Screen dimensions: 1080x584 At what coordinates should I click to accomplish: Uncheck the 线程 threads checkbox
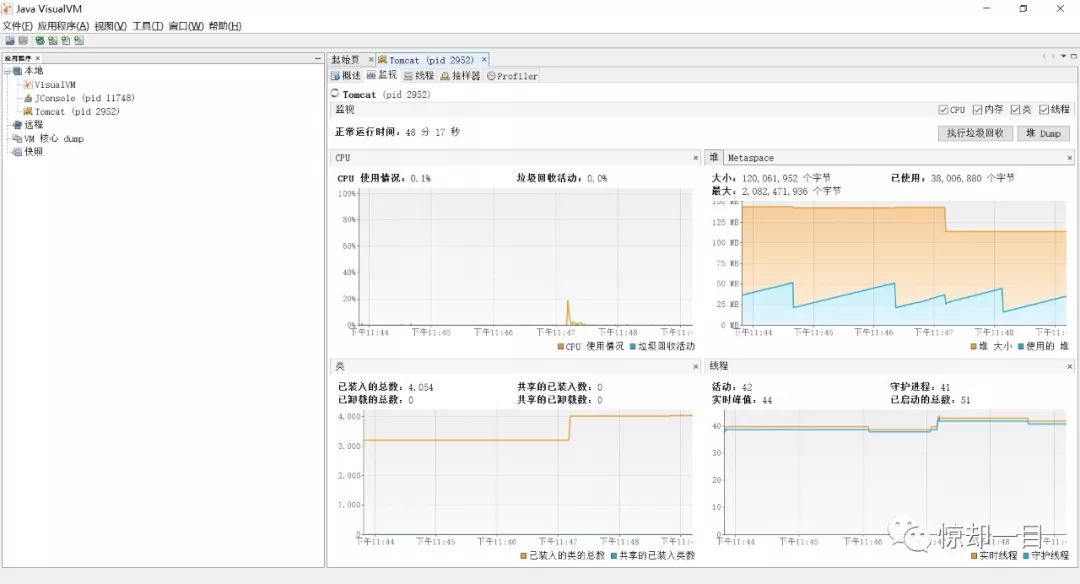click(x=1044, y=110)
